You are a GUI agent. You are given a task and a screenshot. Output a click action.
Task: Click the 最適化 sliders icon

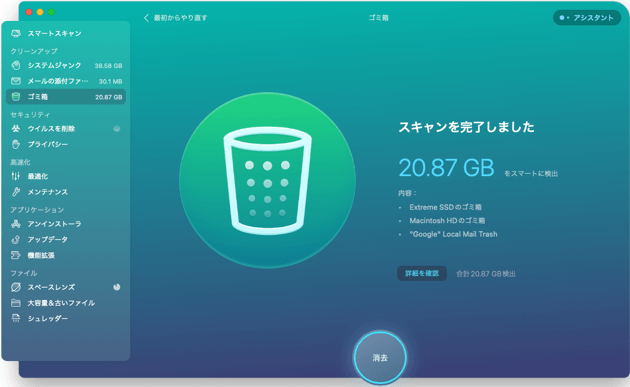point(16,176)
